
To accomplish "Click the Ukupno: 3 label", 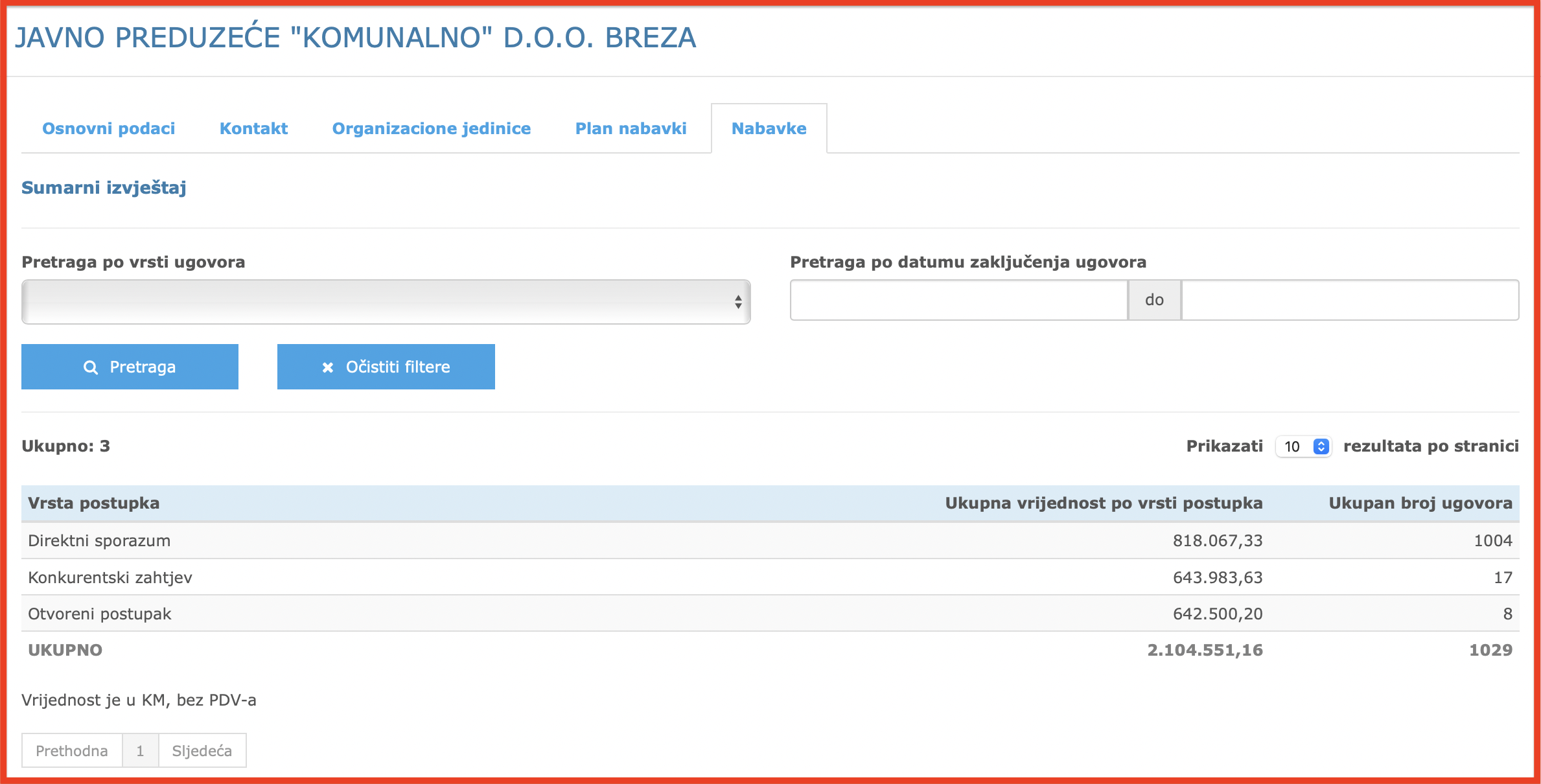I will tap(65, 446).
